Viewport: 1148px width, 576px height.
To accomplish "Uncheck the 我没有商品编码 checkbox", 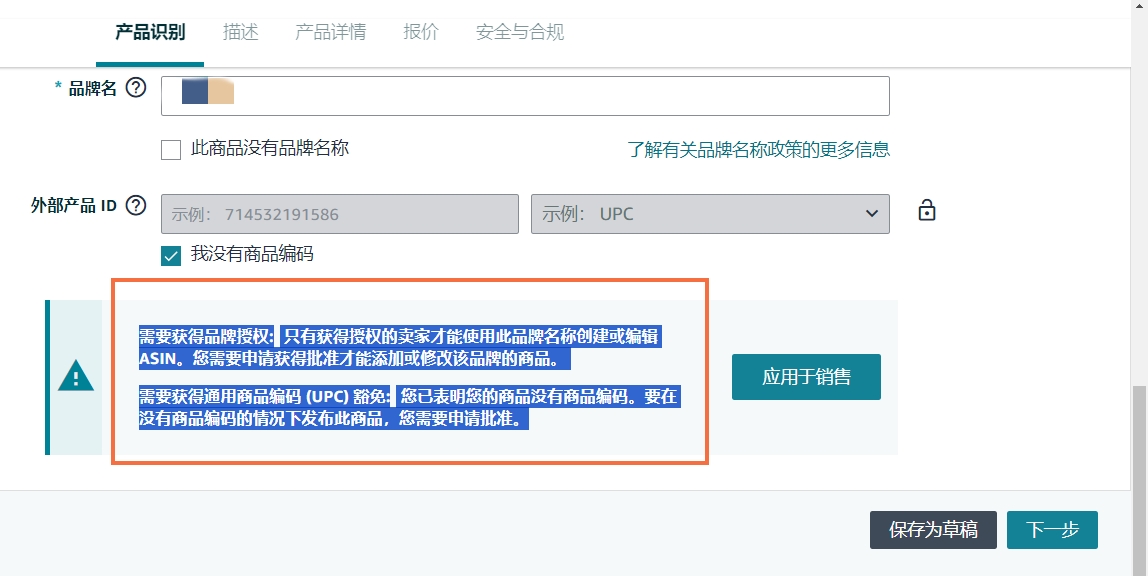I will 171,255.
